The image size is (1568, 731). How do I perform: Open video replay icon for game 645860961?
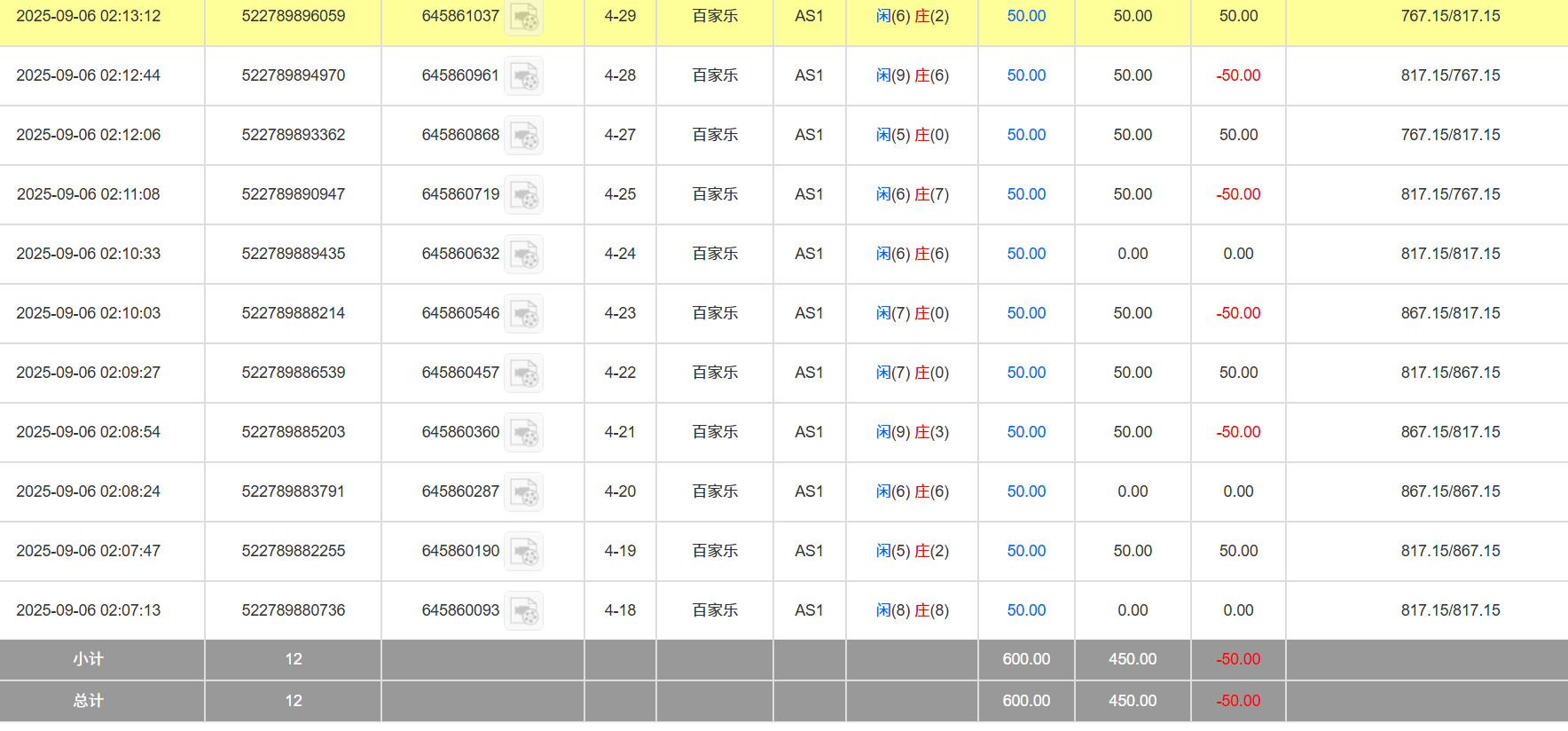point(523,76)
